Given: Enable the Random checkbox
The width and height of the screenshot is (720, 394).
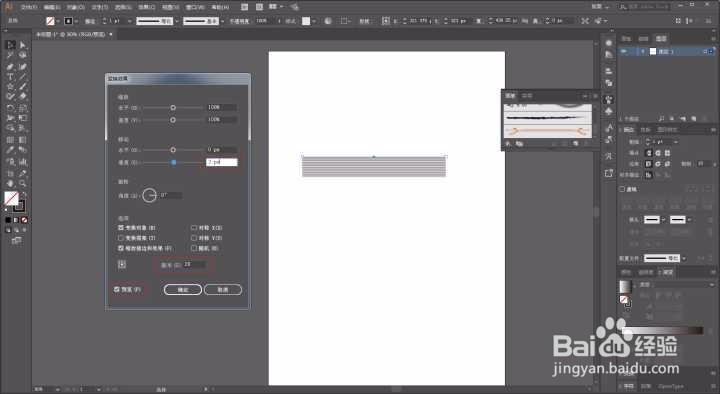Looking at the screenshot, I should pyautogui.click(x=194, y=248).
